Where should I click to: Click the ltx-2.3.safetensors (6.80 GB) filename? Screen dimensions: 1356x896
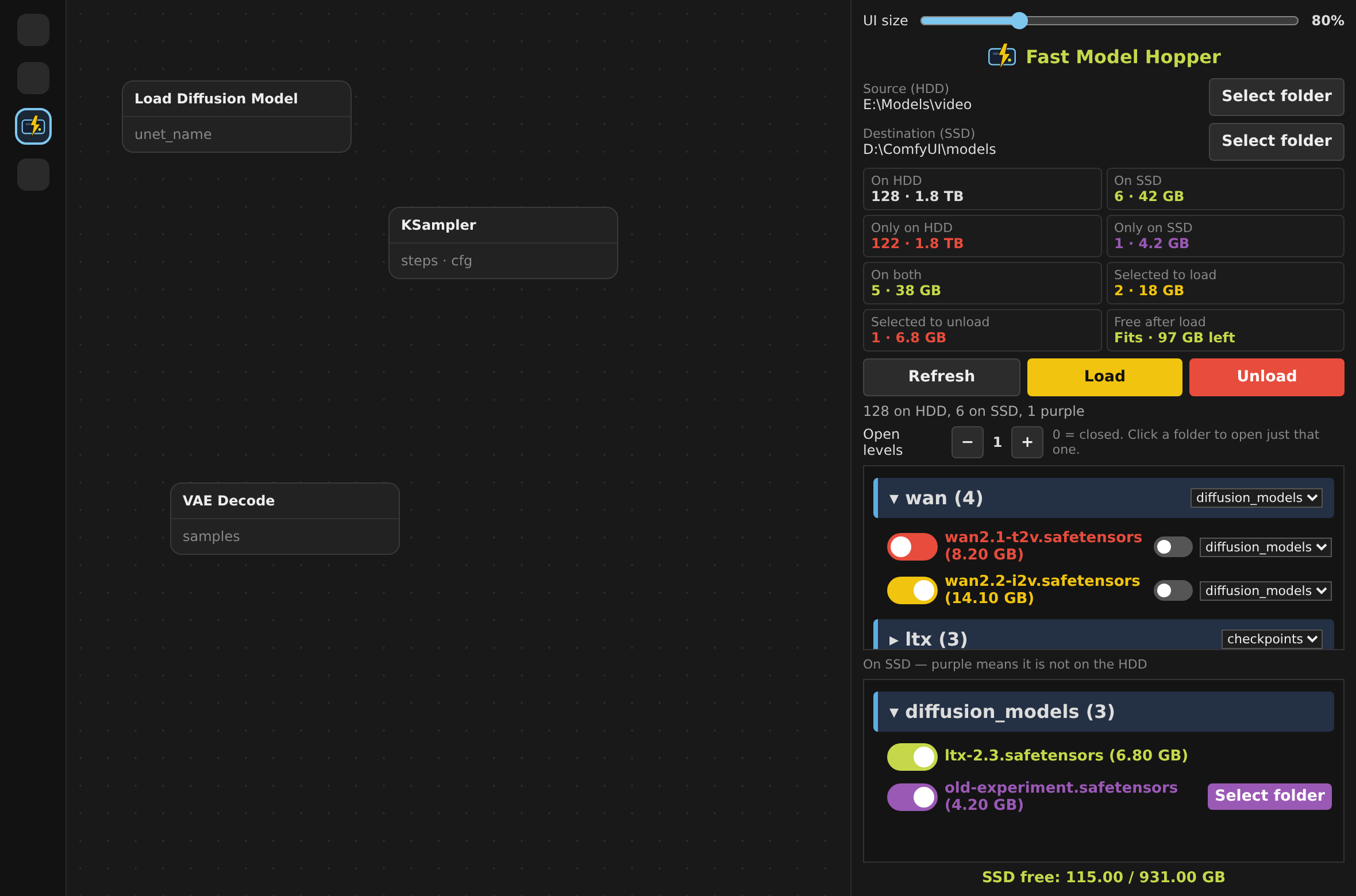coord(1066,755)
